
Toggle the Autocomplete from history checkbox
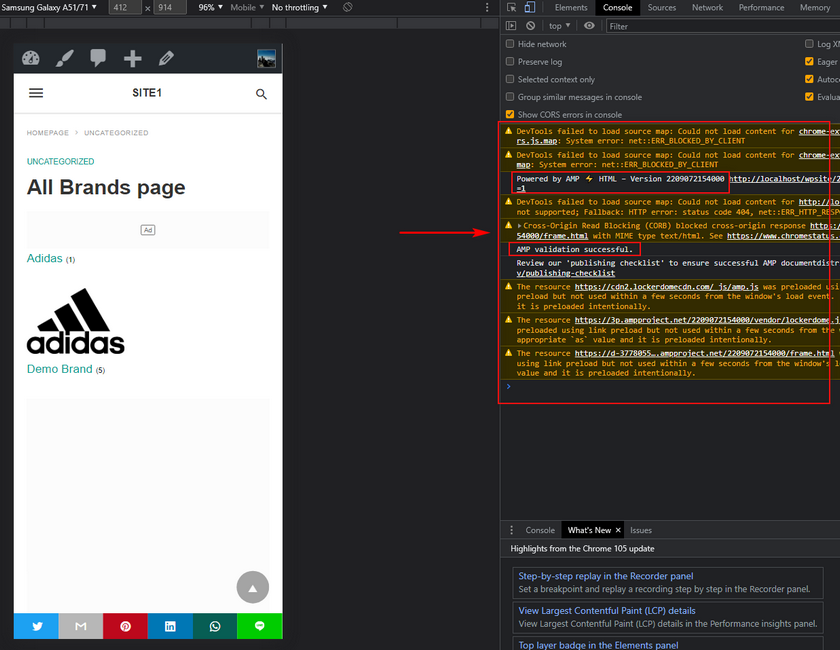pyautogui.click(x=809, y=79)
